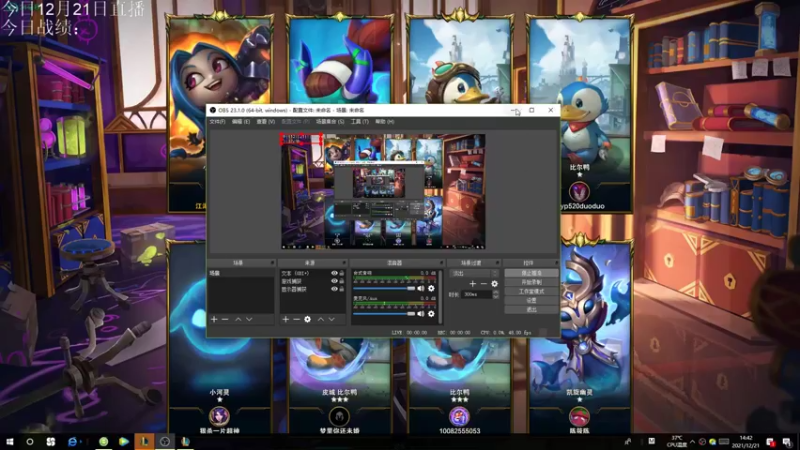The image size is (800, 450).
Task: Remove the selected scene with minus icon
Action: [225, 319]
